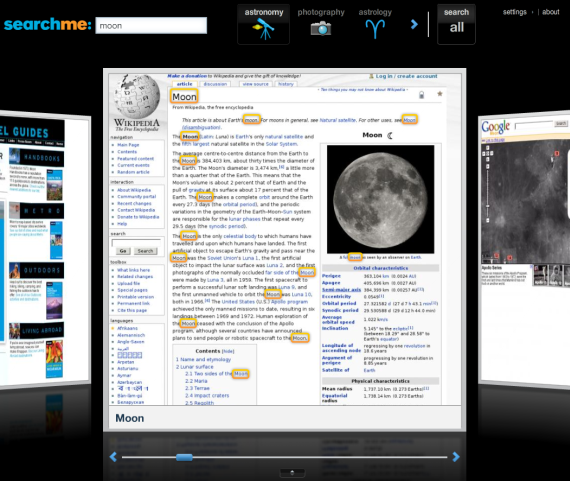This screenshot has width=570, height=481.
Task: Focus the search box containing moon
Action: click(151, 25)
